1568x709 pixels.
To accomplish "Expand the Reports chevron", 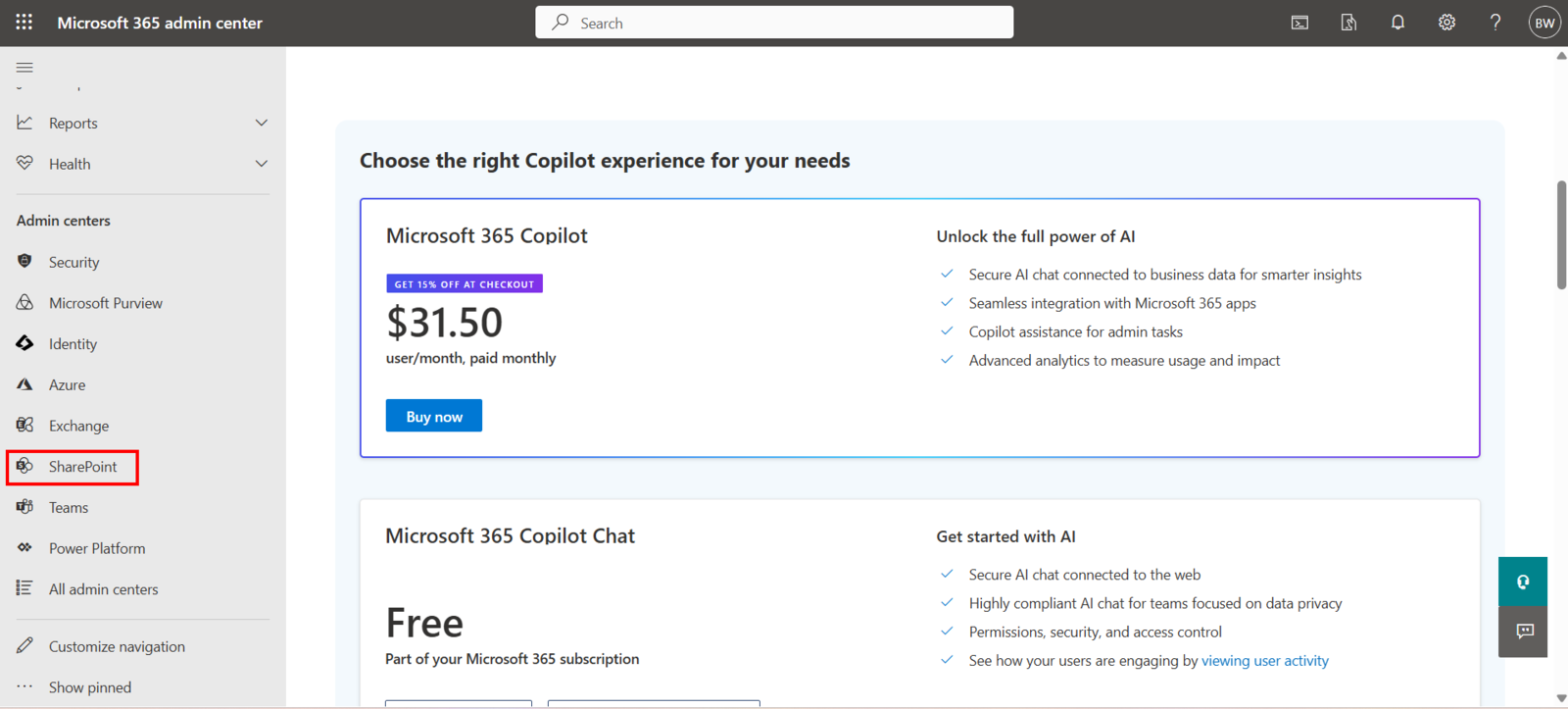I will tap(262, 123).
